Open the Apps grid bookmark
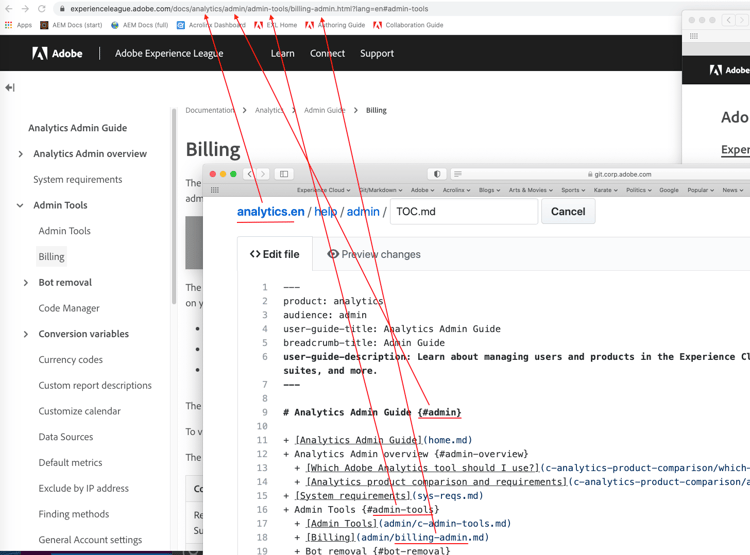 click(18, 25)
